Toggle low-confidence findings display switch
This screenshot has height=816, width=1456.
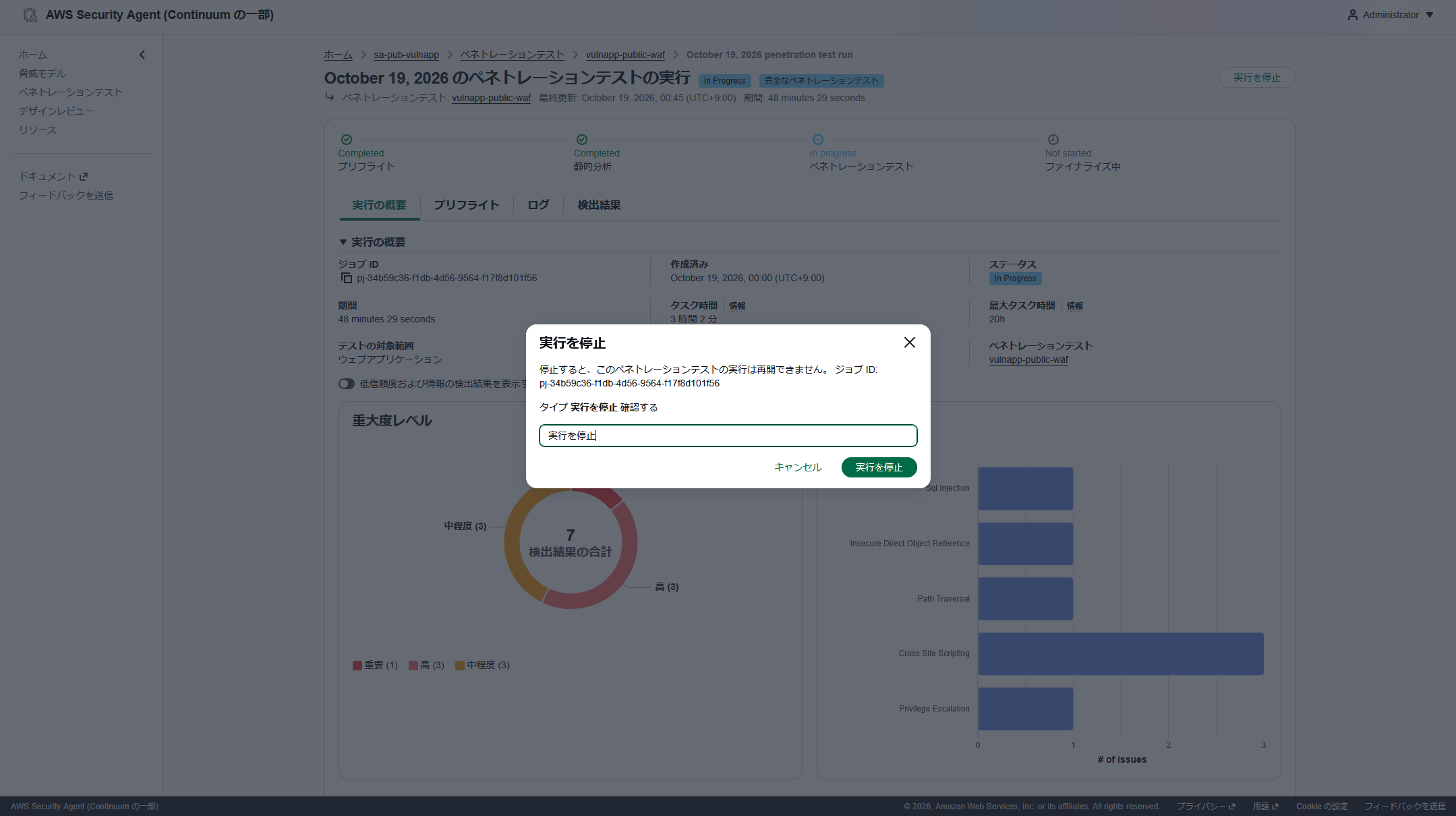tap(347, 384)
